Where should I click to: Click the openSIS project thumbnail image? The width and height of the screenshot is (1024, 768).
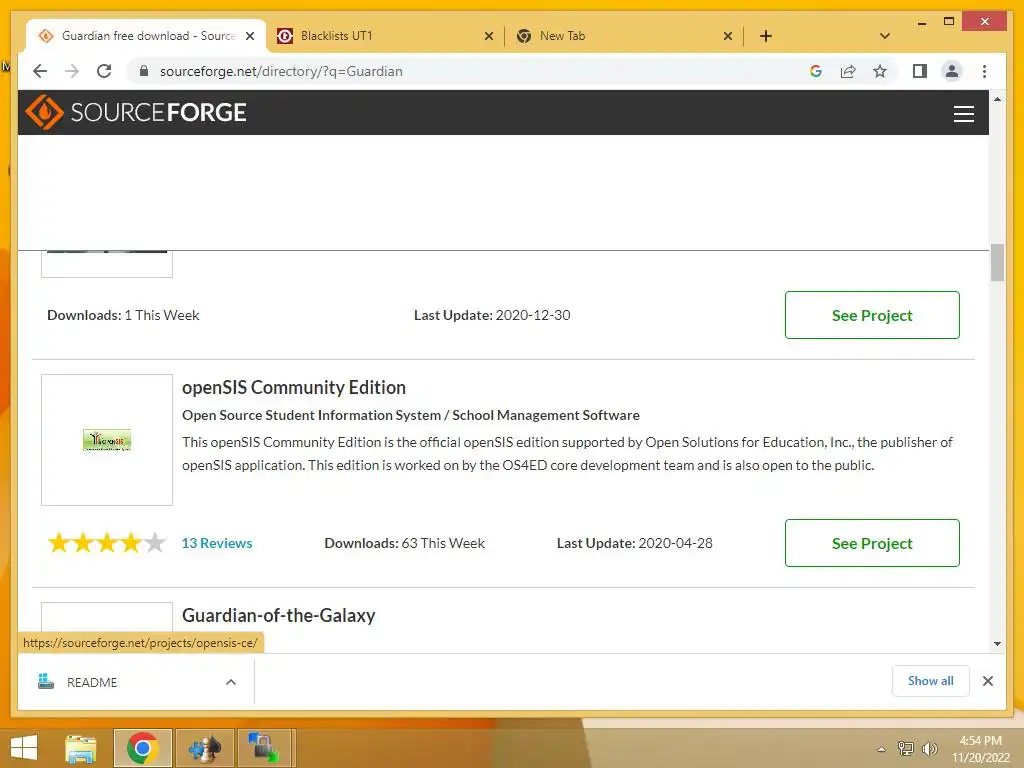coord(107,440)
